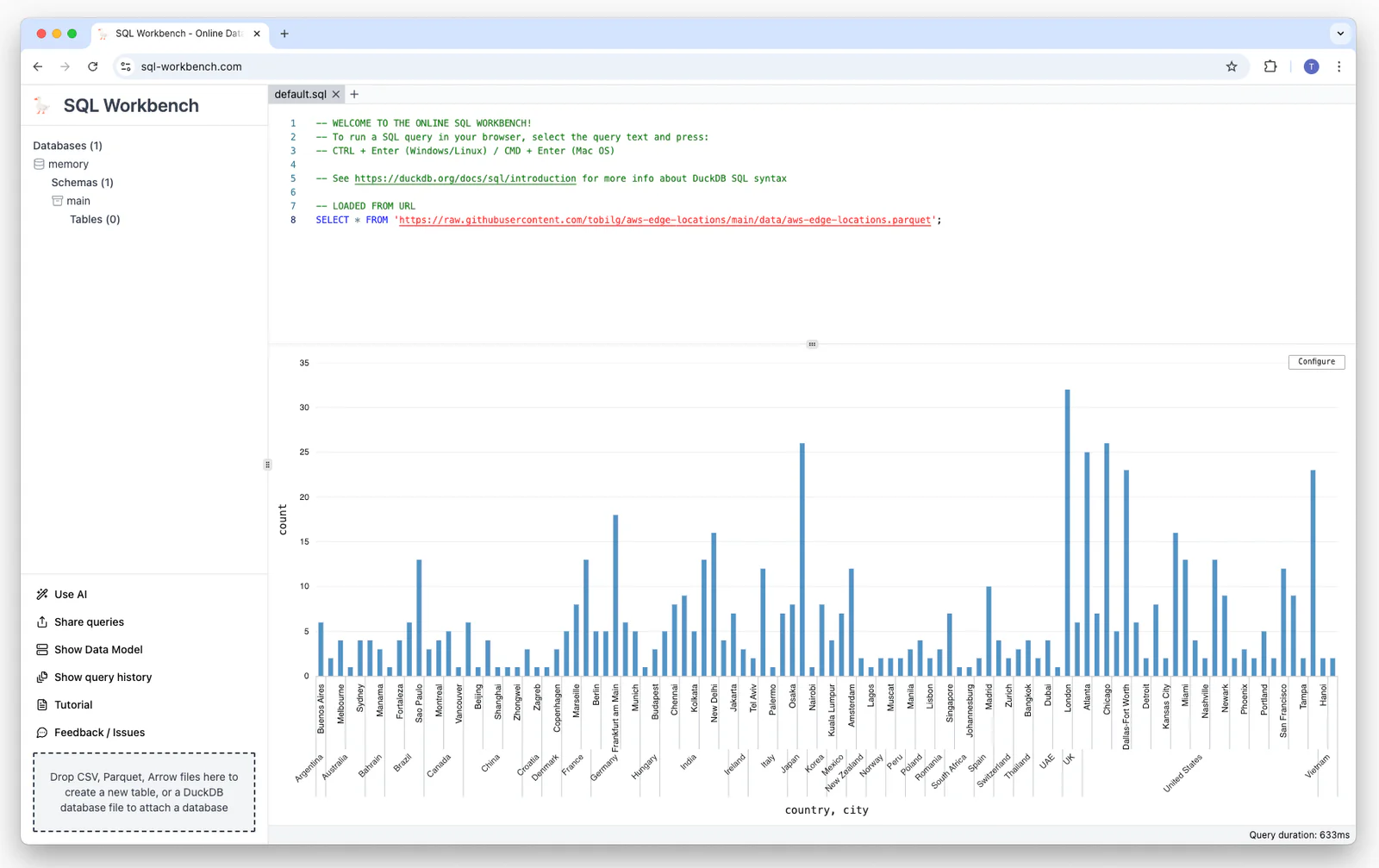Bookmark this page with the star icon
The image size is (1379, 868).
pos(1232,66)
